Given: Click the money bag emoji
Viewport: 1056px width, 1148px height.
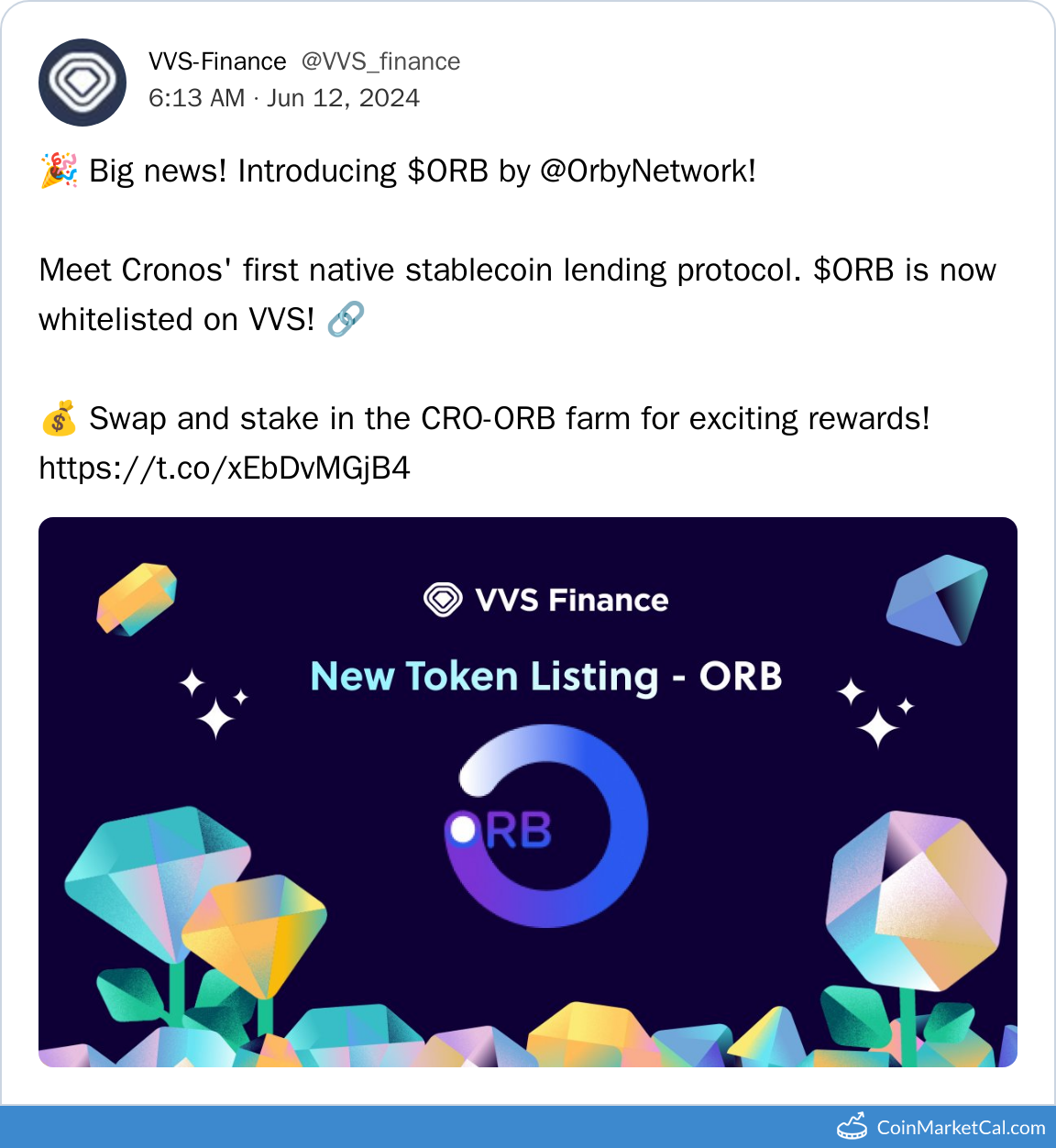Looking at the screenshot, I should (59, 419).
